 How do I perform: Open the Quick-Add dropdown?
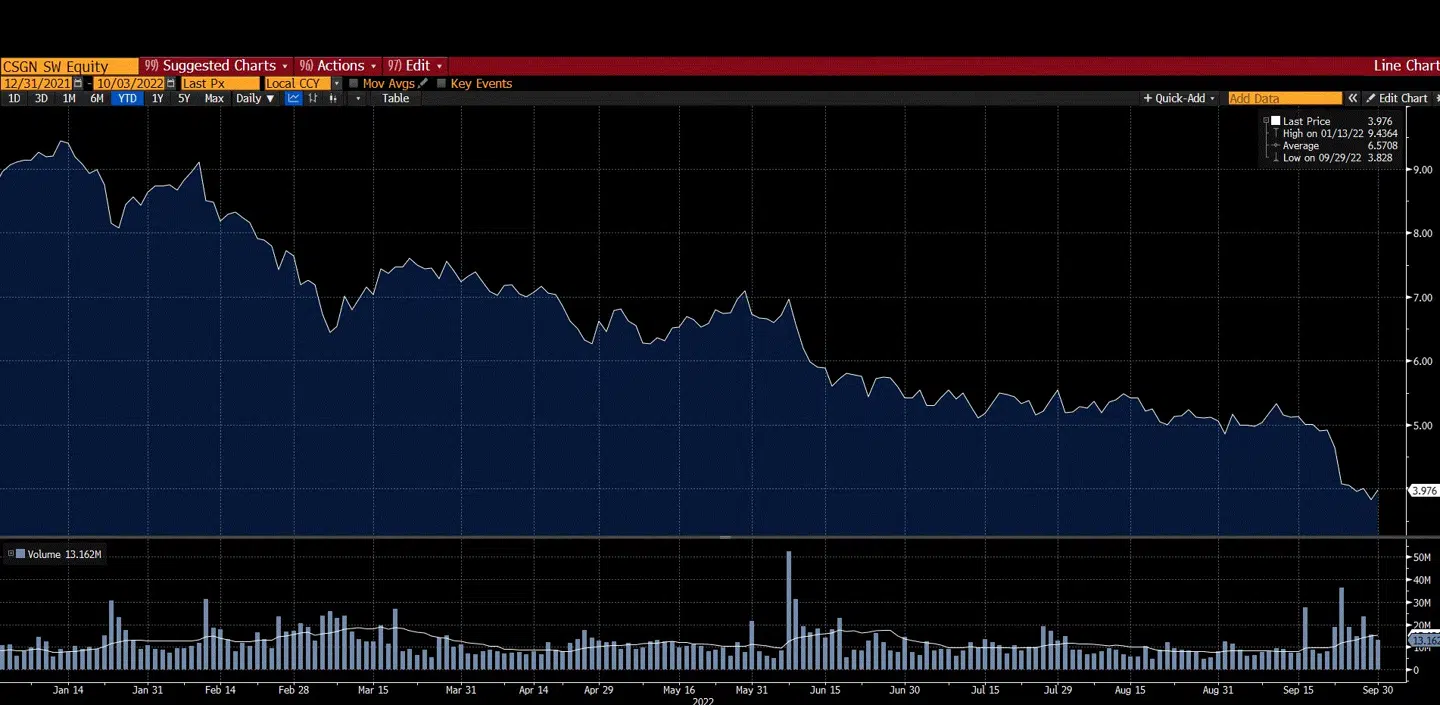(x=1179, y=98)
